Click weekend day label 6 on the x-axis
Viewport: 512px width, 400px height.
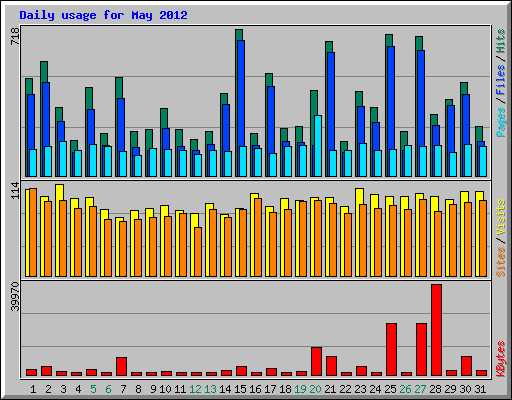pyautogui.click(x=108, y=389)
